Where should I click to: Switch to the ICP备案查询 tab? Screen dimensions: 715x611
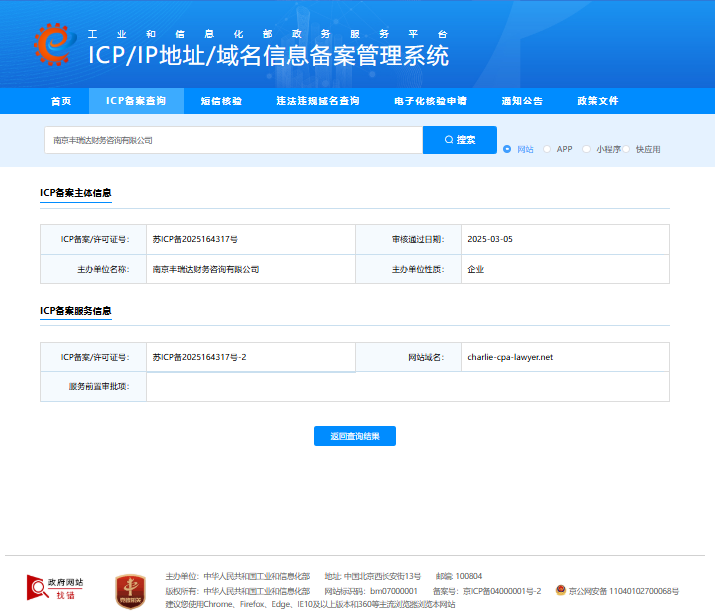[x=136, y=101]
